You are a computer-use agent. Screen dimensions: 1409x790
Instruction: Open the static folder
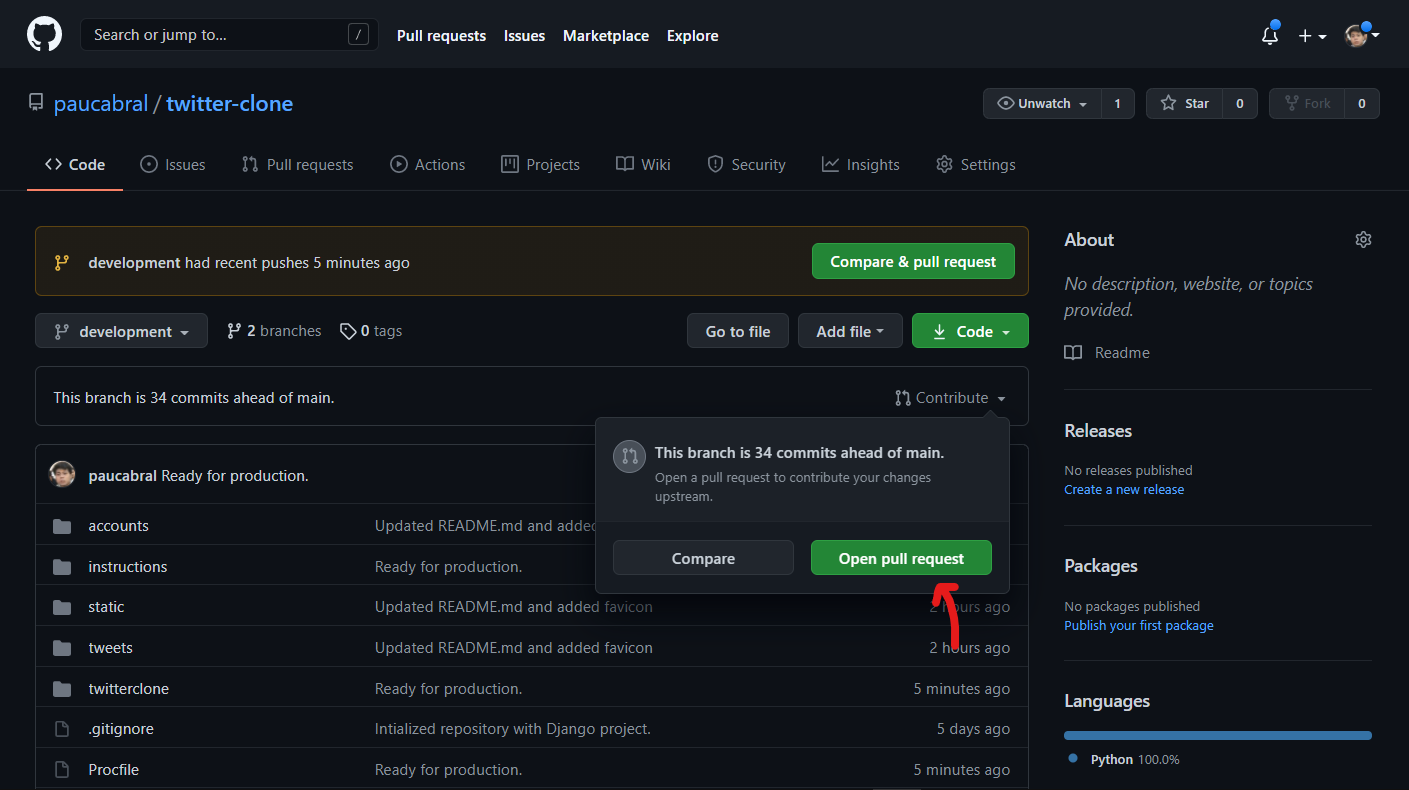(x=106, y=607)
